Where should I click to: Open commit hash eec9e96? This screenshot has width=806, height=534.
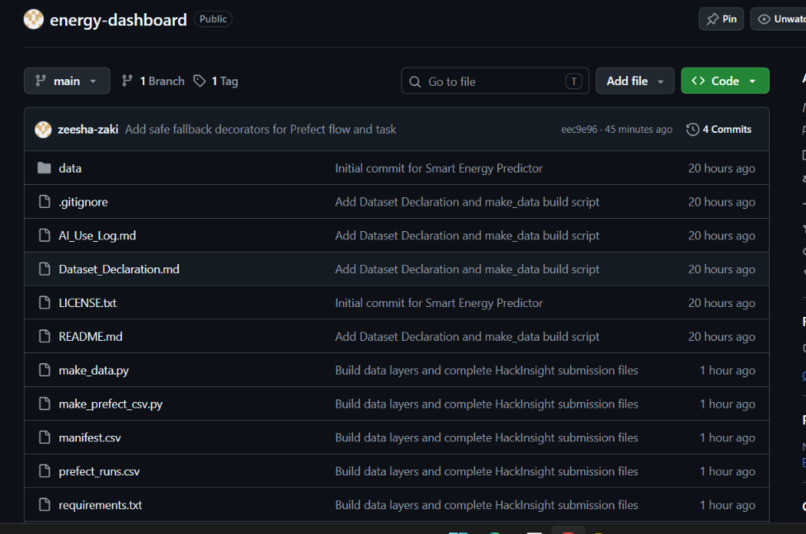[x=579, y=130]
